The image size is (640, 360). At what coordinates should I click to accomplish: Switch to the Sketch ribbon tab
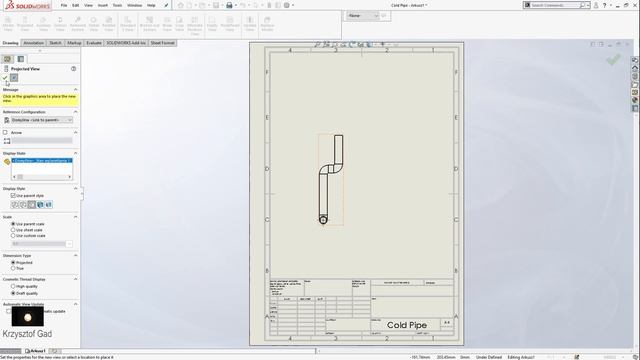(x=55, y=43)
